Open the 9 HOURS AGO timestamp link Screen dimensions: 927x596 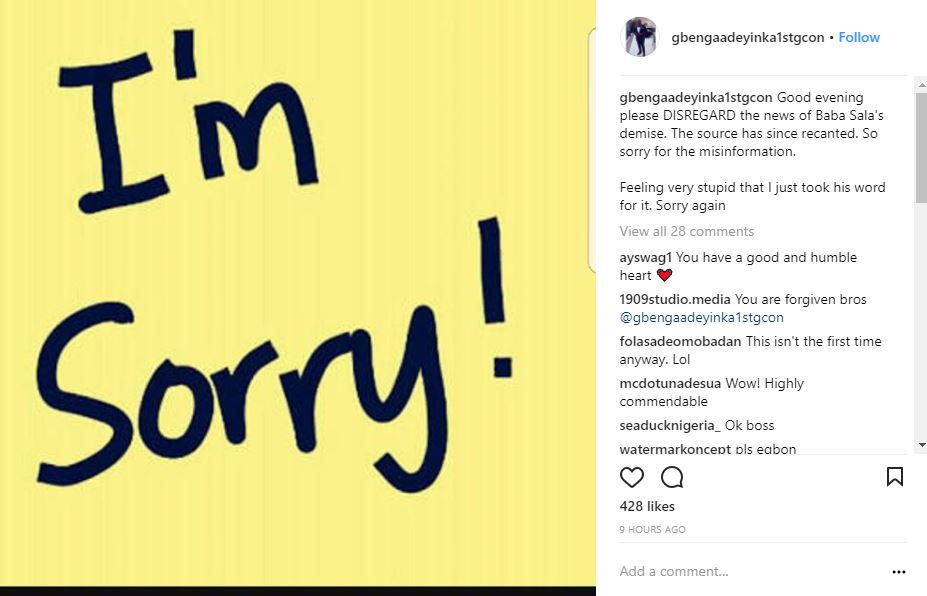[652, 529]
